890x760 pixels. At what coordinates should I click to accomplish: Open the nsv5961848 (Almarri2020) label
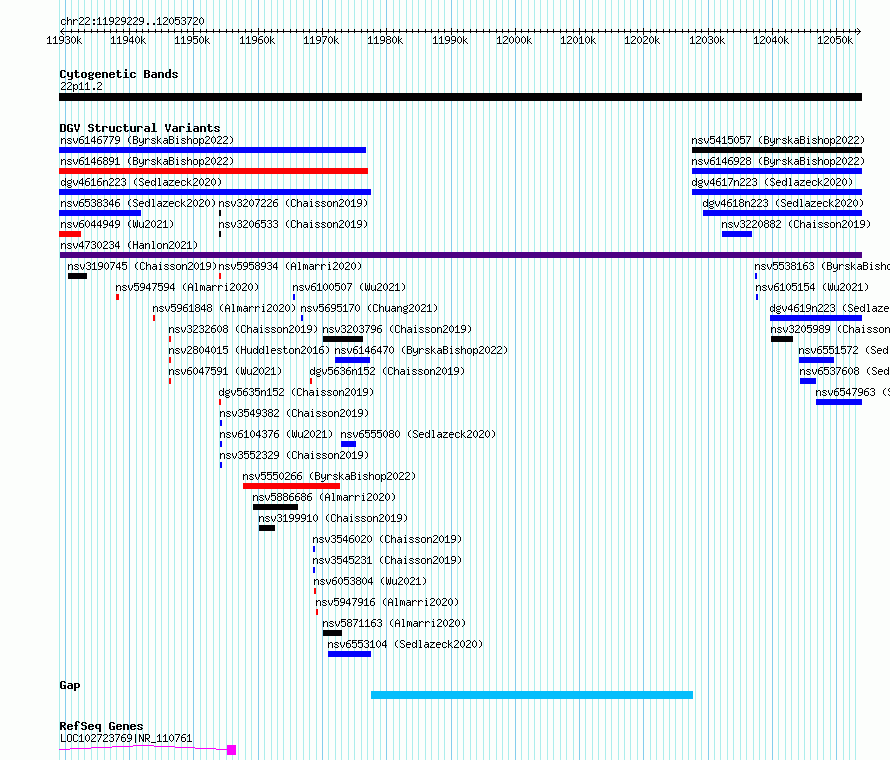pyautogui.click(x=224, y=308)
